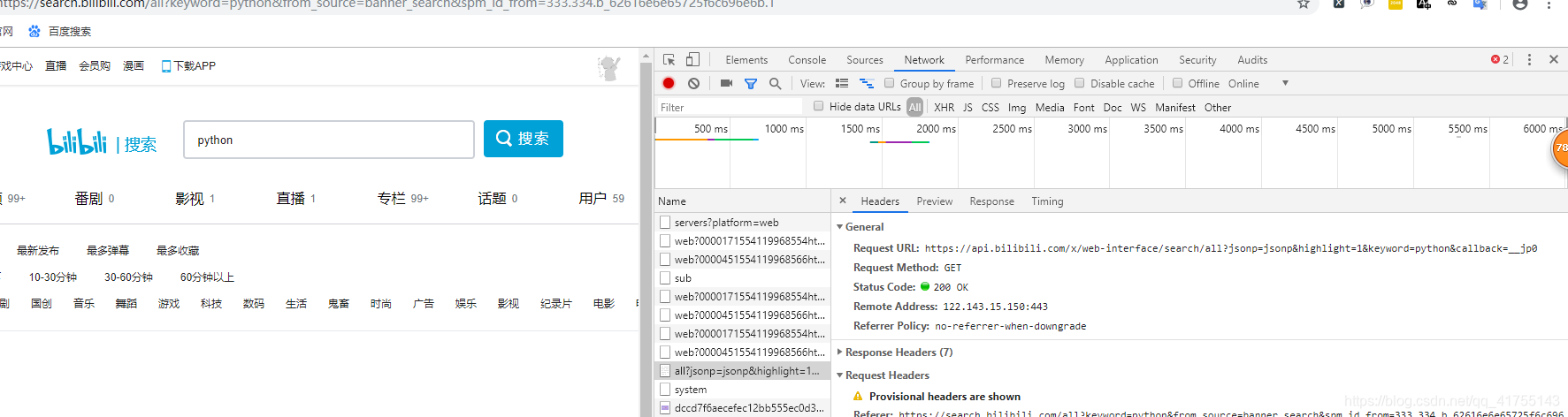Viewport: 1568px width, 417px height.
Task: Open search in the network panel
Action: click(x=775, y=83)
